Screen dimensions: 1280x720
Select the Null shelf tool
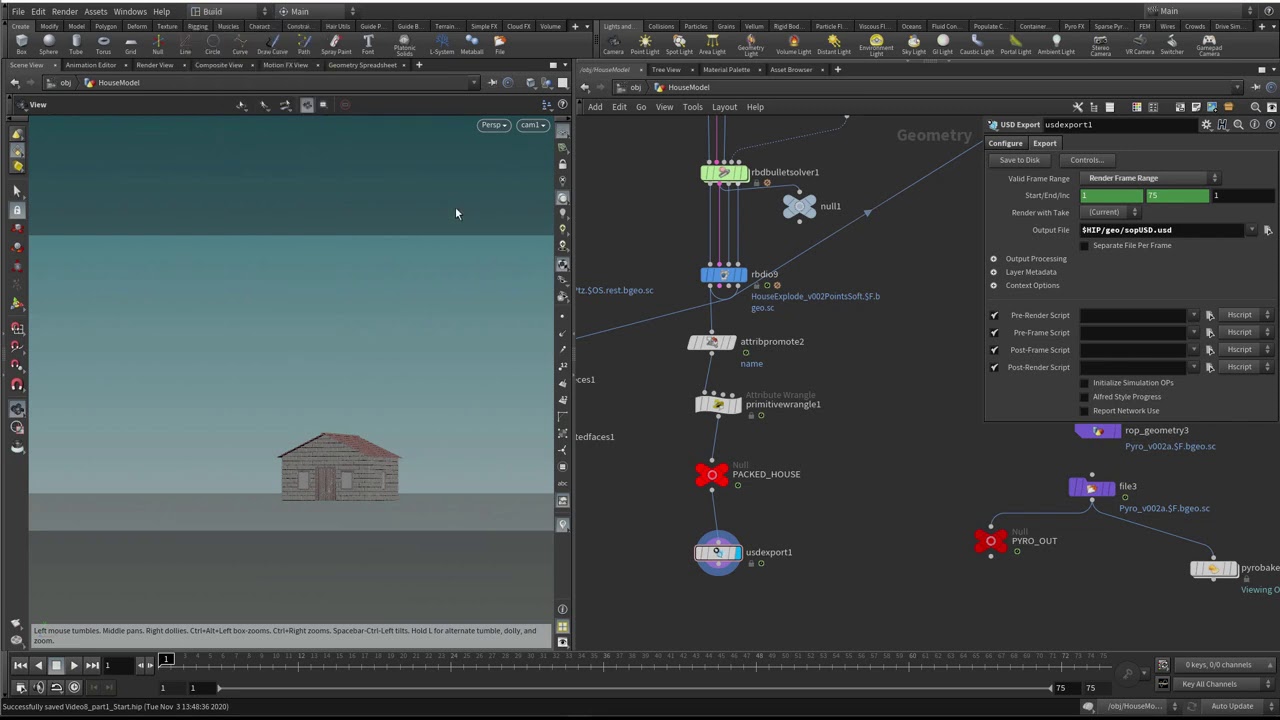tap(158, 45)
